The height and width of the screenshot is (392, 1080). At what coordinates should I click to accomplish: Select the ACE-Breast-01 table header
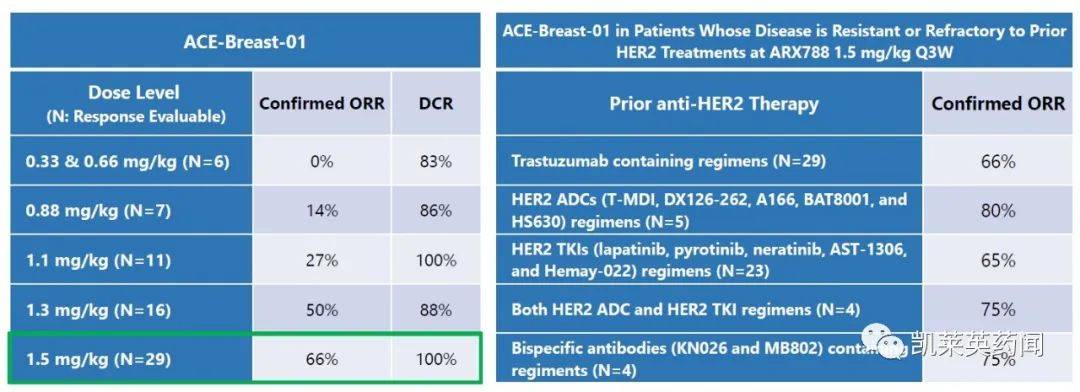click(x=245, y=41)
